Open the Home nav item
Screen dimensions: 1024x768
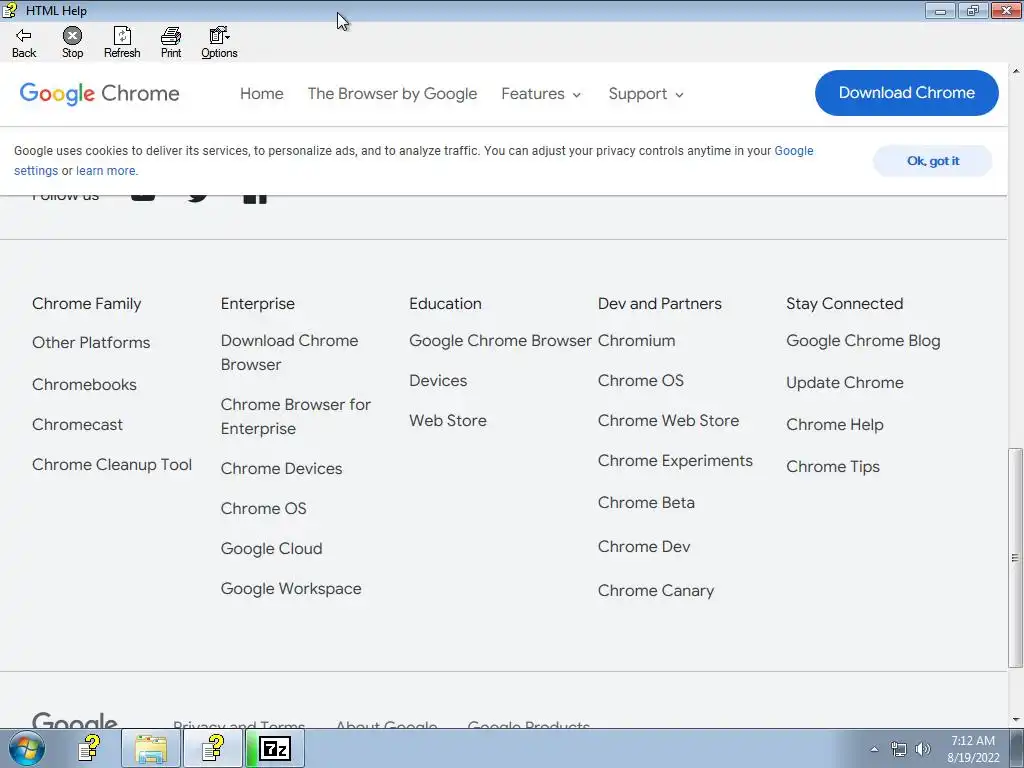[262, 93]
